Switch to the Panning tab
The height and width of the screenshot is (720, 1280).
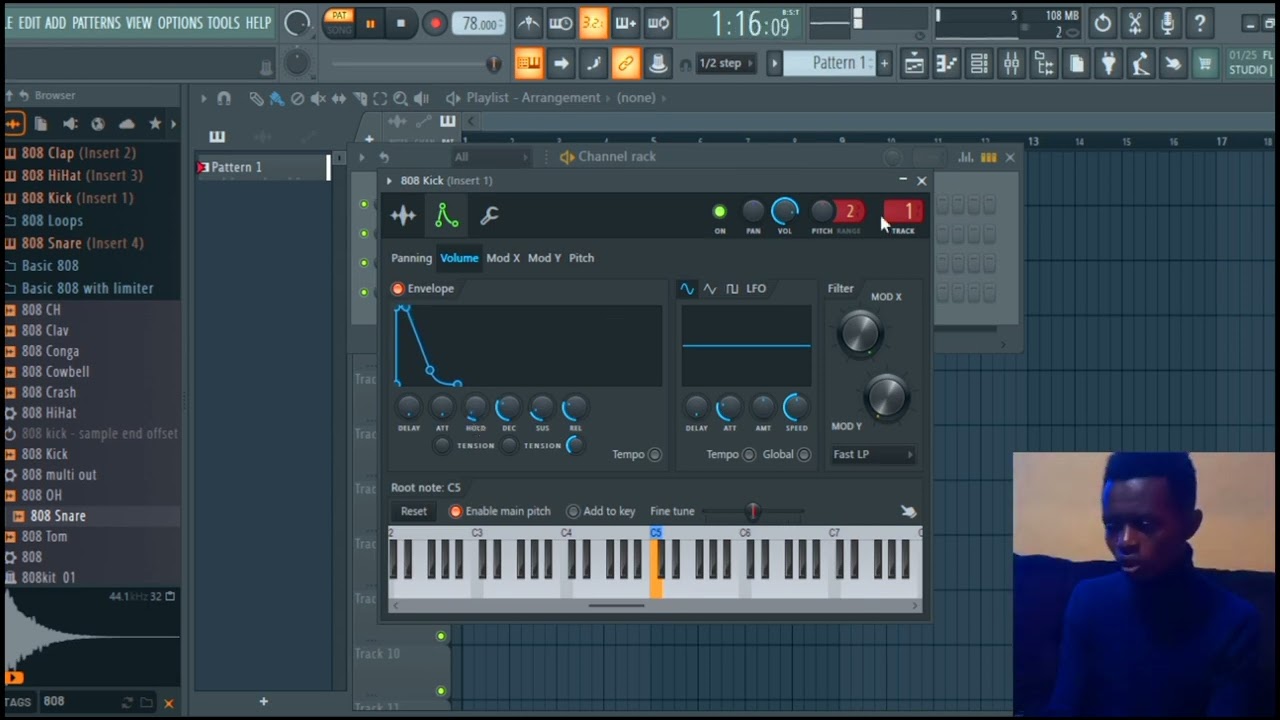point(411,258)
